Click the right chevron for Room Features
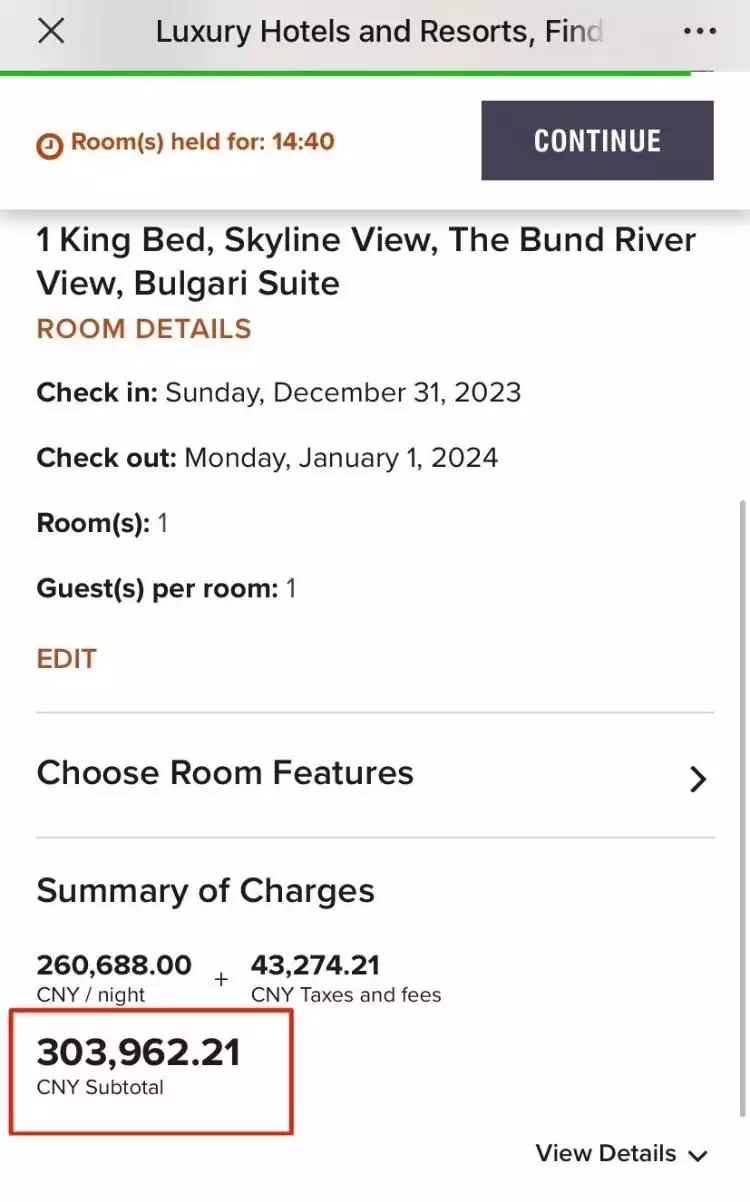The height and width of the screenshot is (1202, 750). pyautogui.click(x=698, y=779)
